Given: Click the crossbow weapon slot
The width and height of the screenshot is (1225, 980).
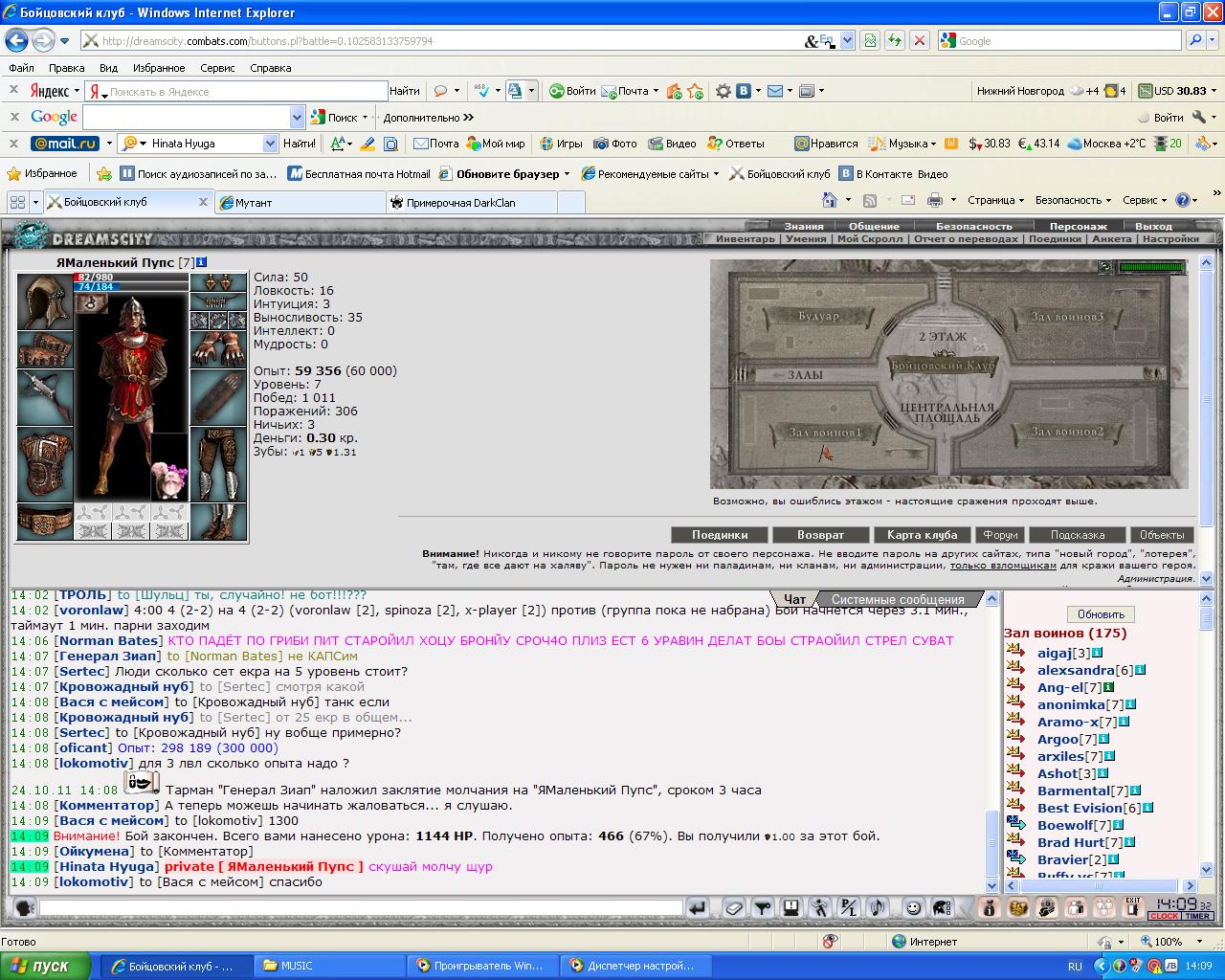Looking at the screenshot, I should point(45,398).
